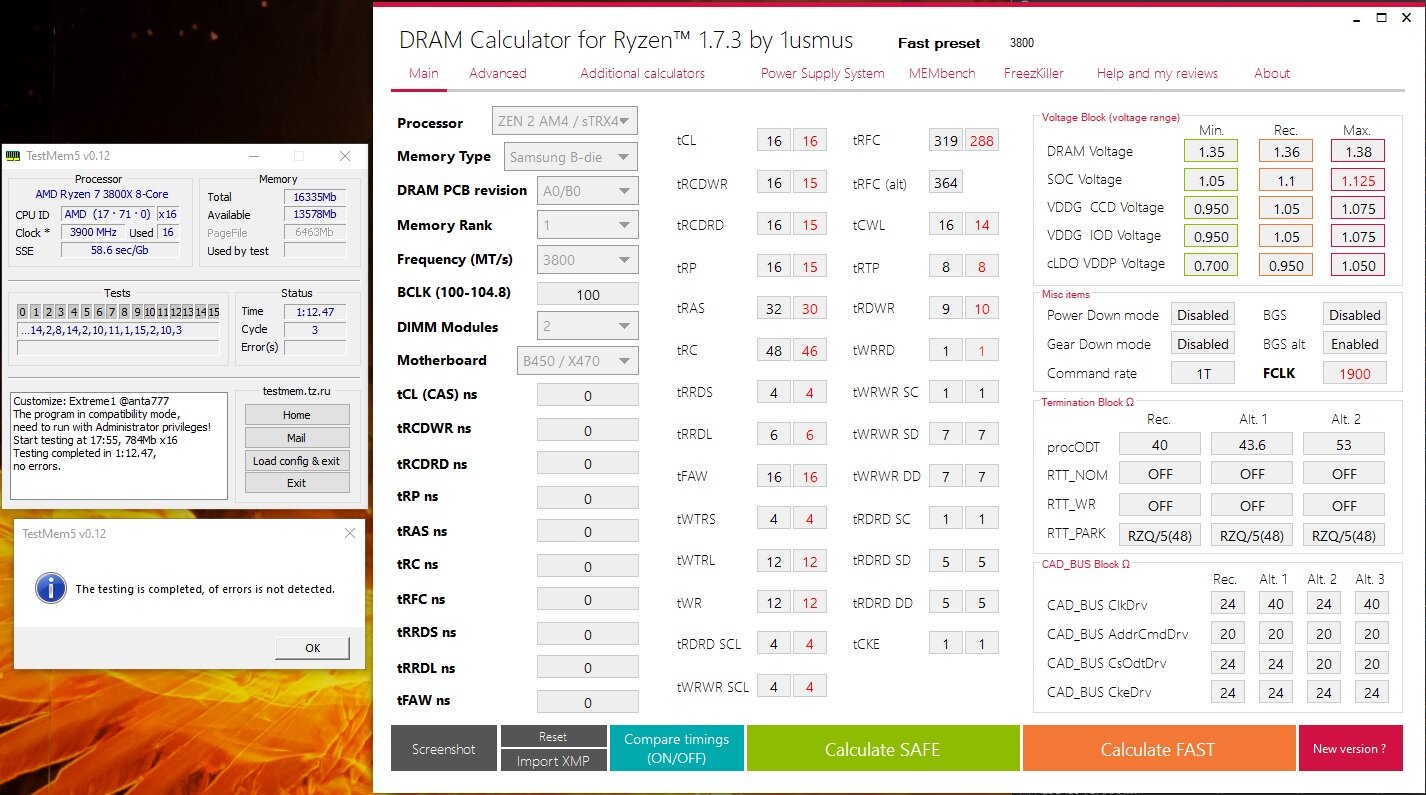The height and width of the screenshot is (795, 1426).
Task: Click the RTT_PARK Rec. value RZQ/5(48)
Action: pos(1160,536)
